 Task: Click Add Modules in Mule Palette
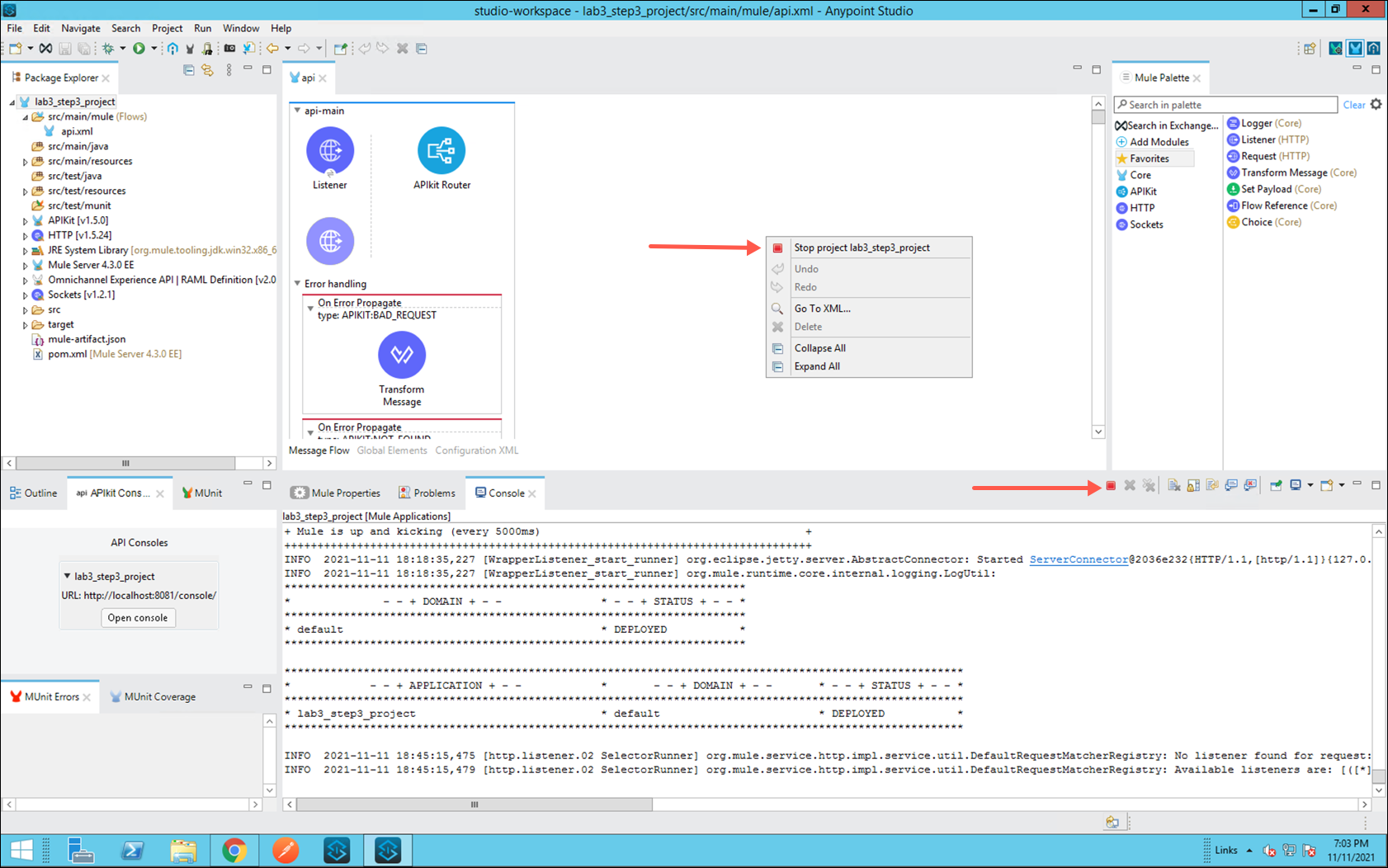1152,142
